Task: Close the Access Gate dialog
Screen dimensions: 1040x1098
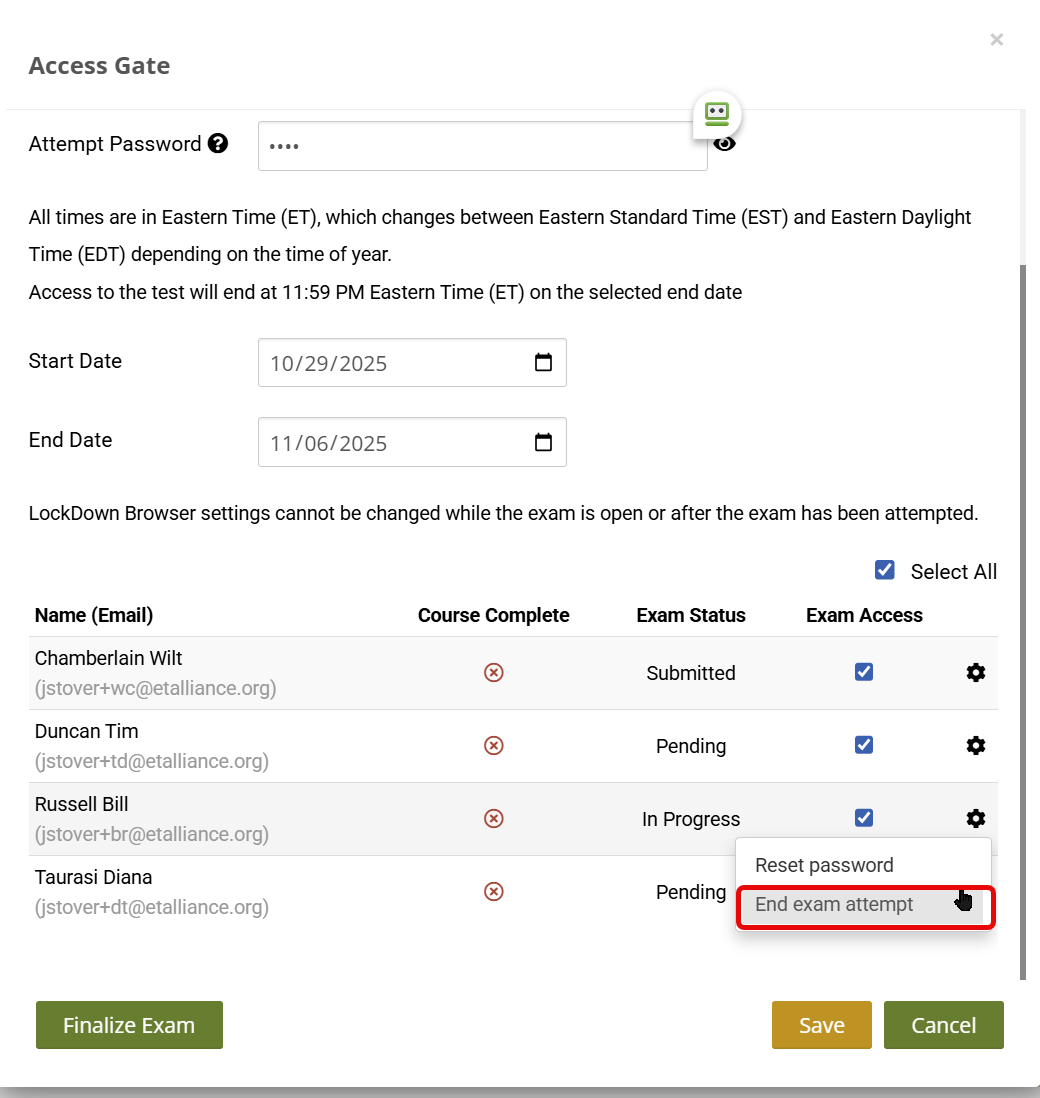Action: coord(996,40)
